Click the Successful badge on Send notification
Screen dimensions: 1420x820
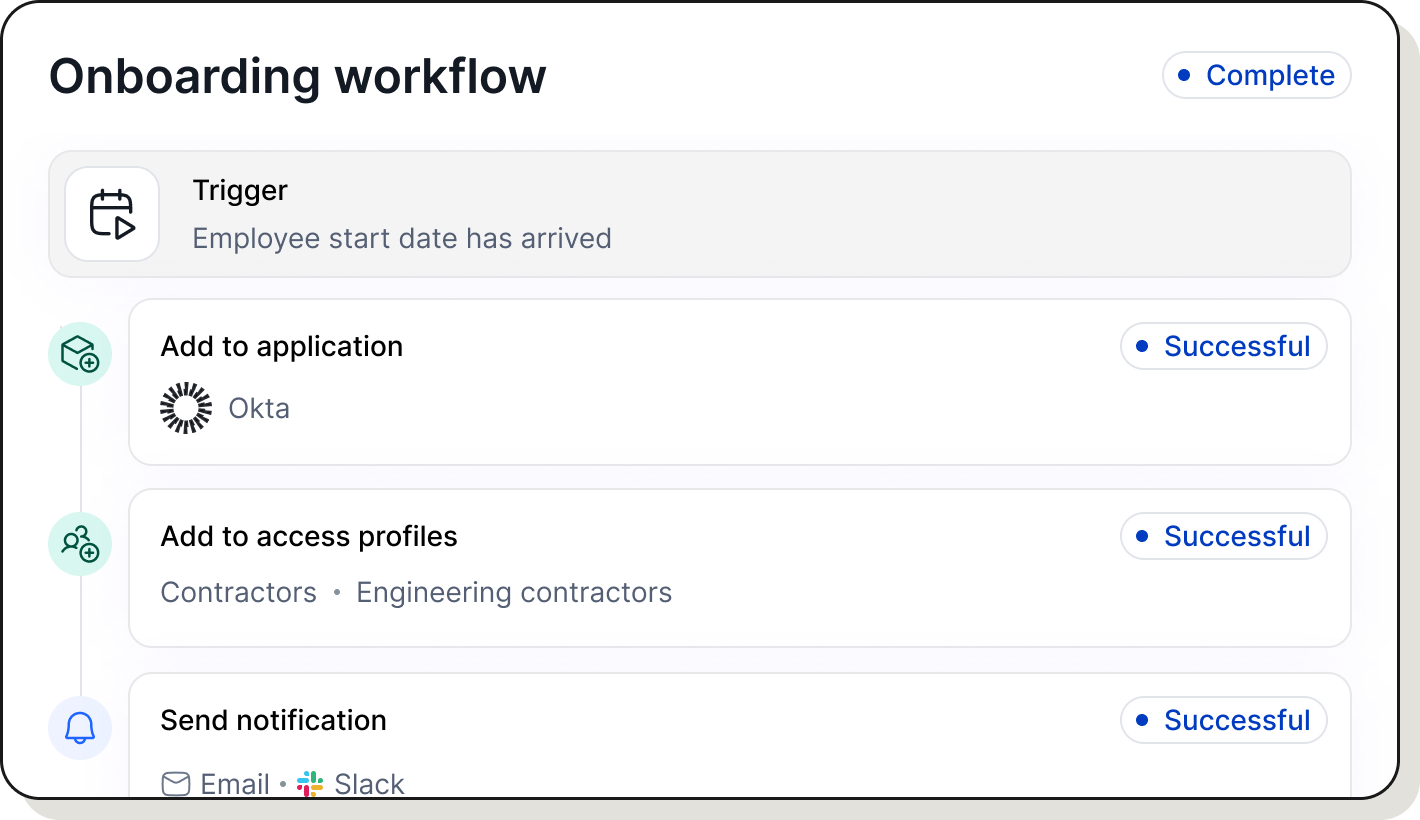(1223, 720)
